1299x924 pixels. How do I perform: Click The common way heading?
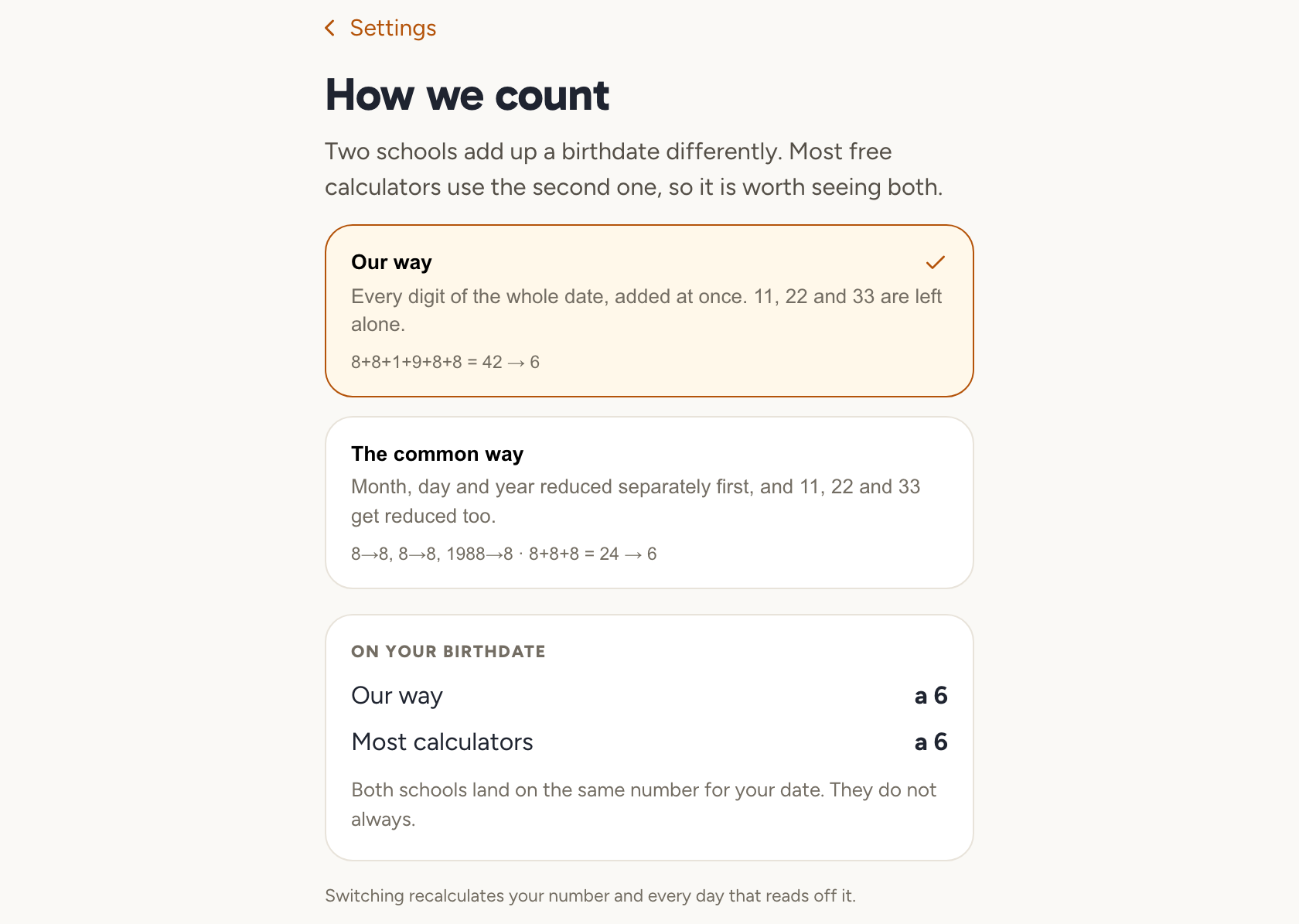point(438,454)
